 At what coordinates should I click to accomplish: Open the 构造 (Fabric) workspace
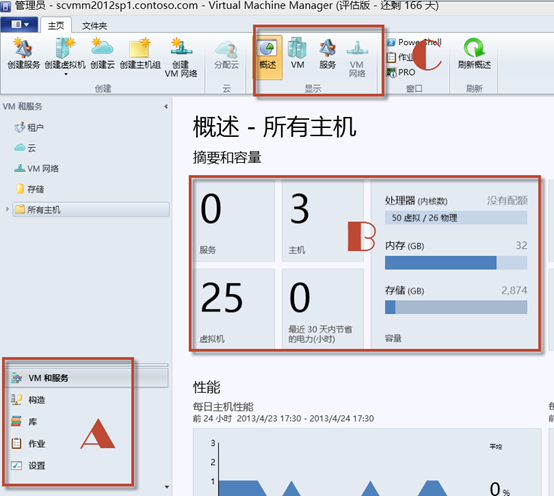[x=28, y=400]
